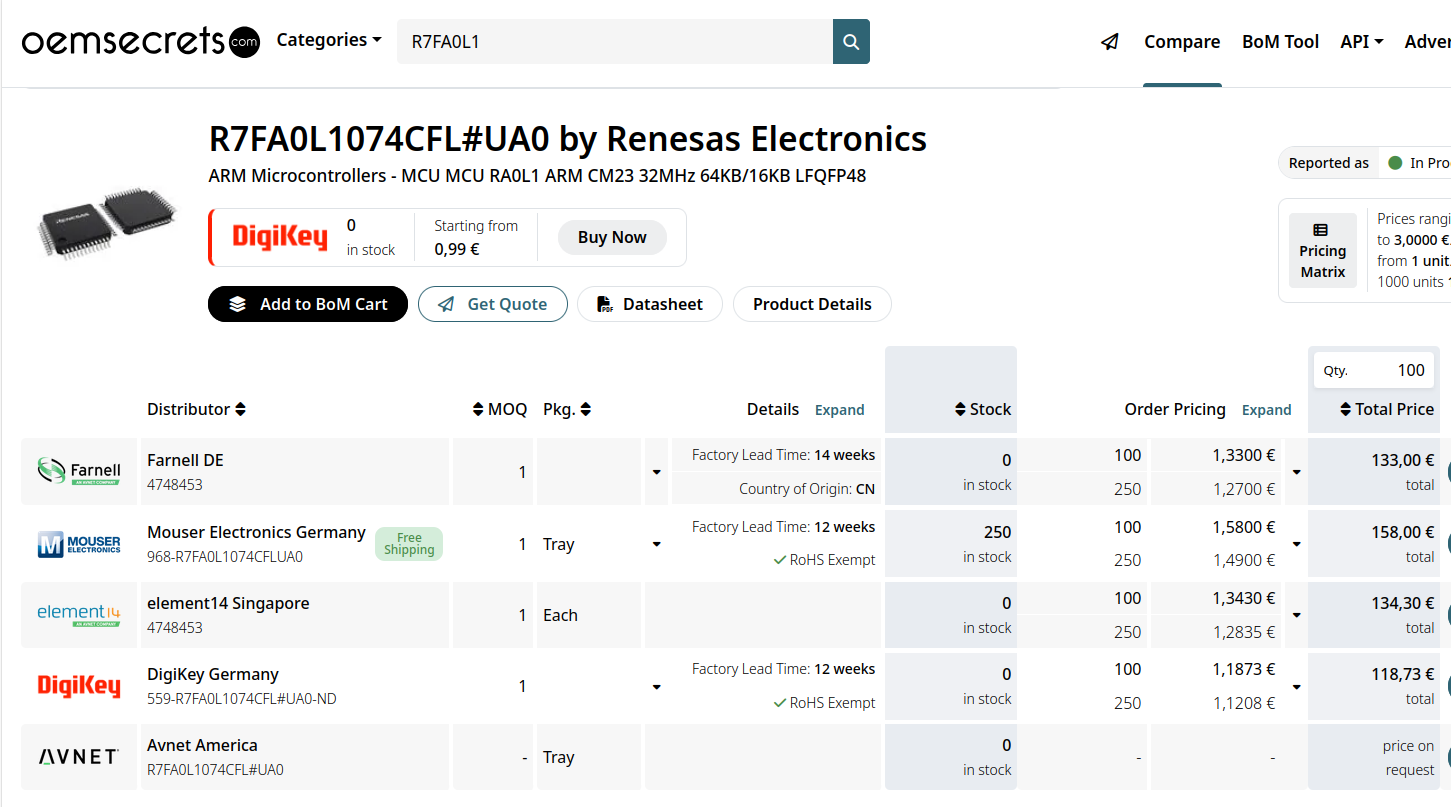
Task: Click the DigiKey logo in featured offer
Action: pyautogui.click(x=280, y=237)
